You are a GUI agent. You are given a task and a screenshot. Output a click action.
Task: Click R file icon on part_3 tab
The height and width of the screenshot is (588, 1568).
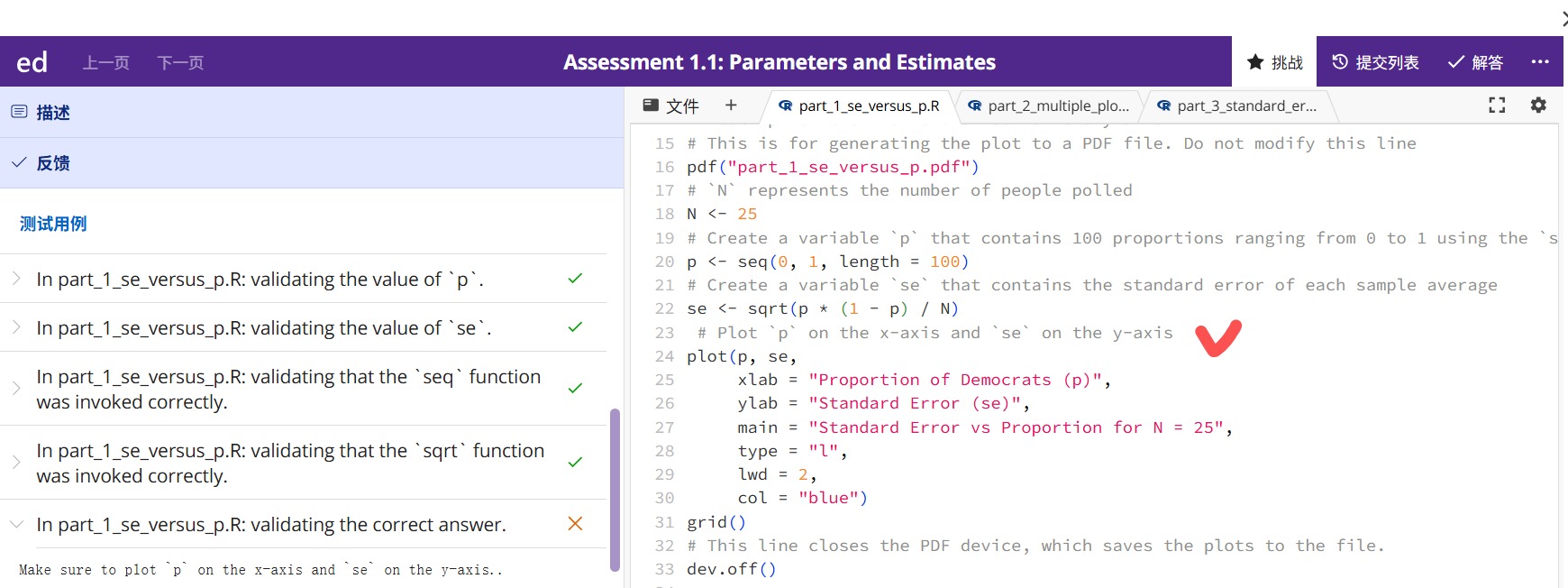pos(1164,106)
